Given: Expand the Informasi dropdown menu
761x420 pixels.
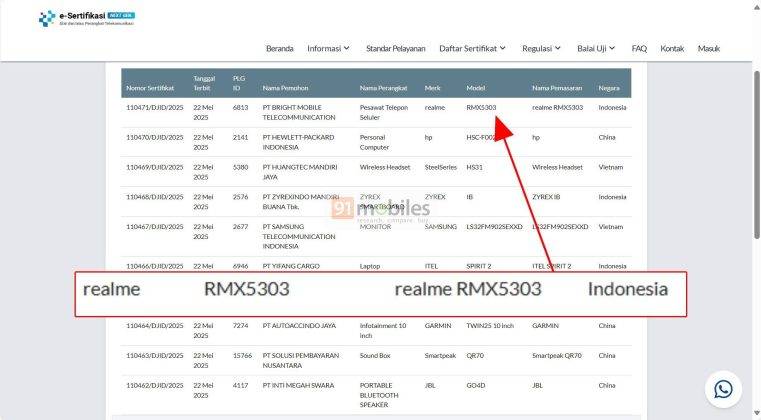Looking at the screenshot, I should pyautogui.click(x=328, y=49).
